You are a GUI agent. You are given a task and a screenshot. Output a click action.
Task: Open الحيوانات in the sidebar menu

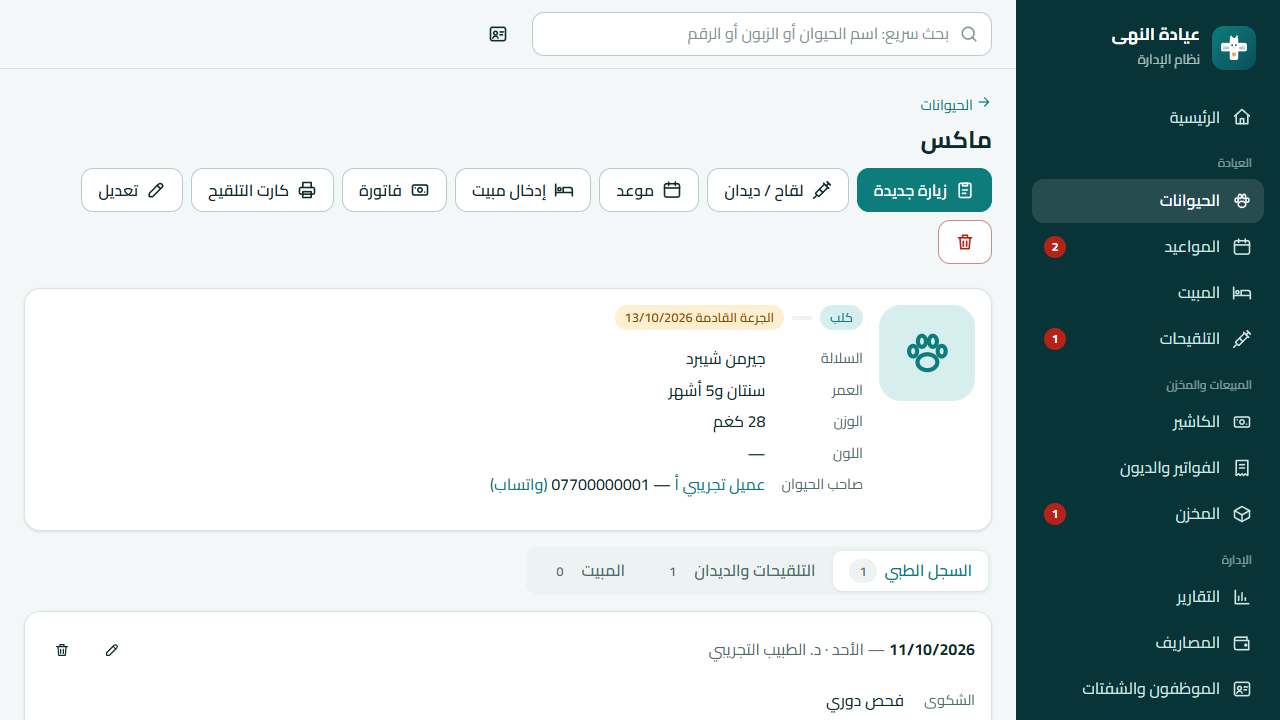(x=1148, y=201)
